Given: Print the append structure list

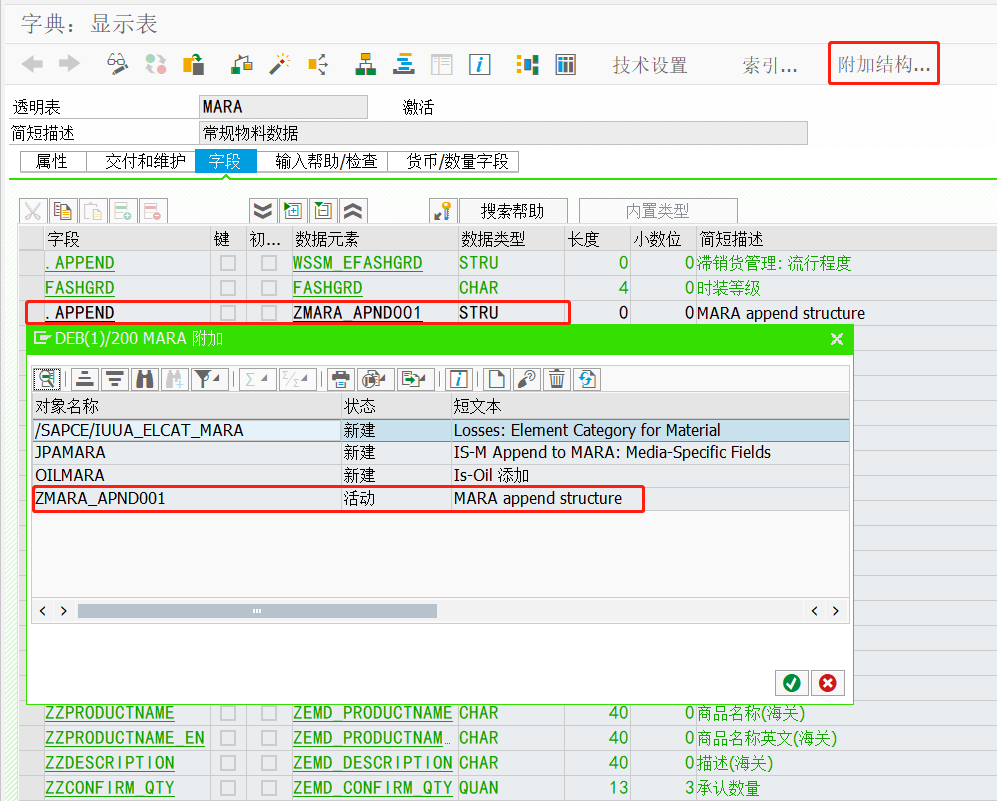Looking at the screenshot, I should coord(339,379).
